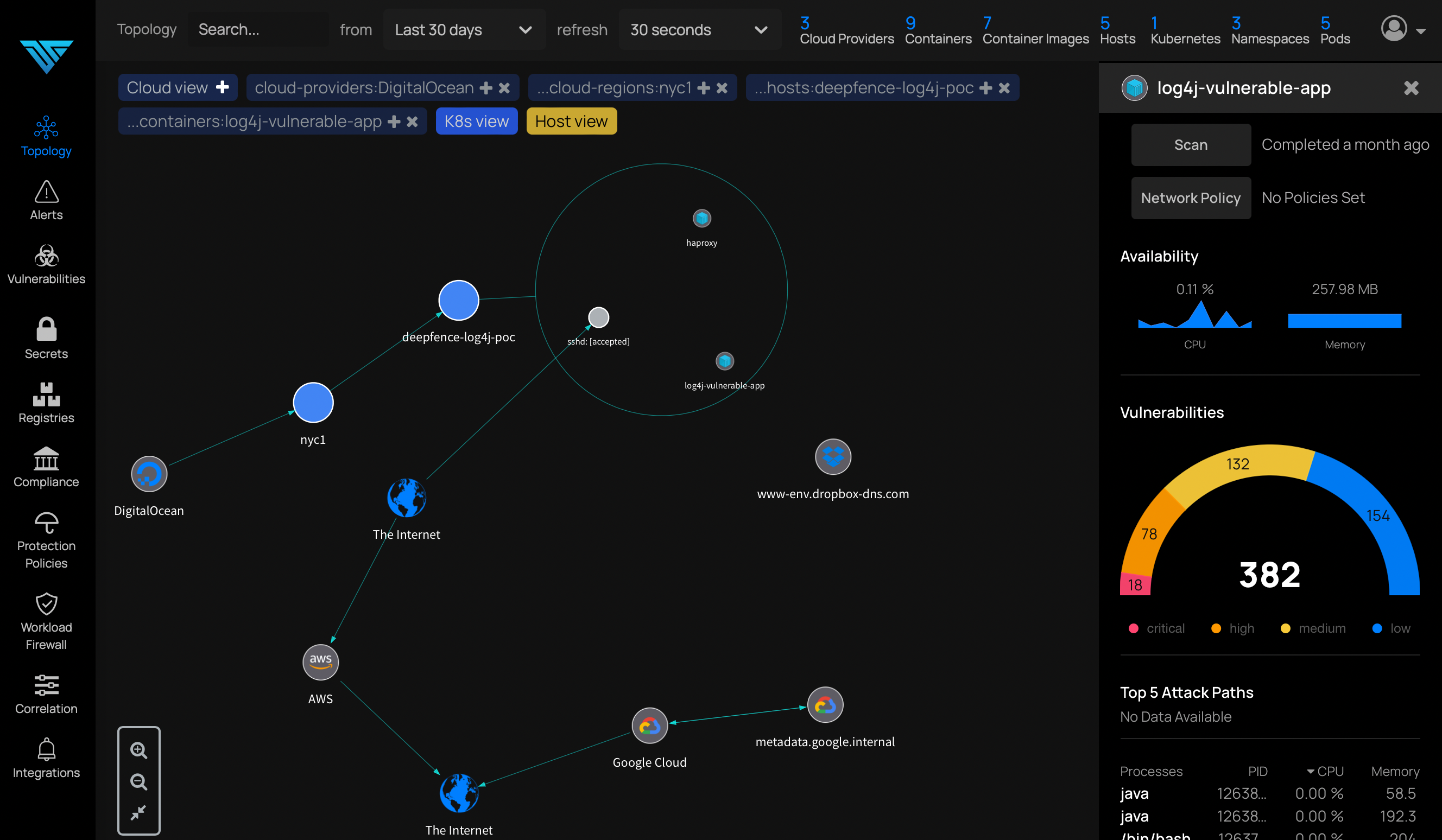Viewport: 1442px width, 840px height.
Task: Select the haproxy container node
Action: coord(701,218)
